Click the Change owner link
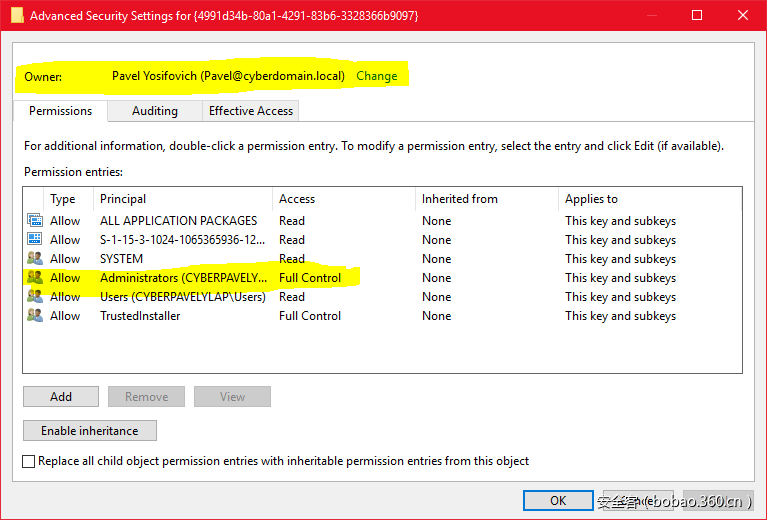This screenshot has height=520, width=767. (376, 76)
